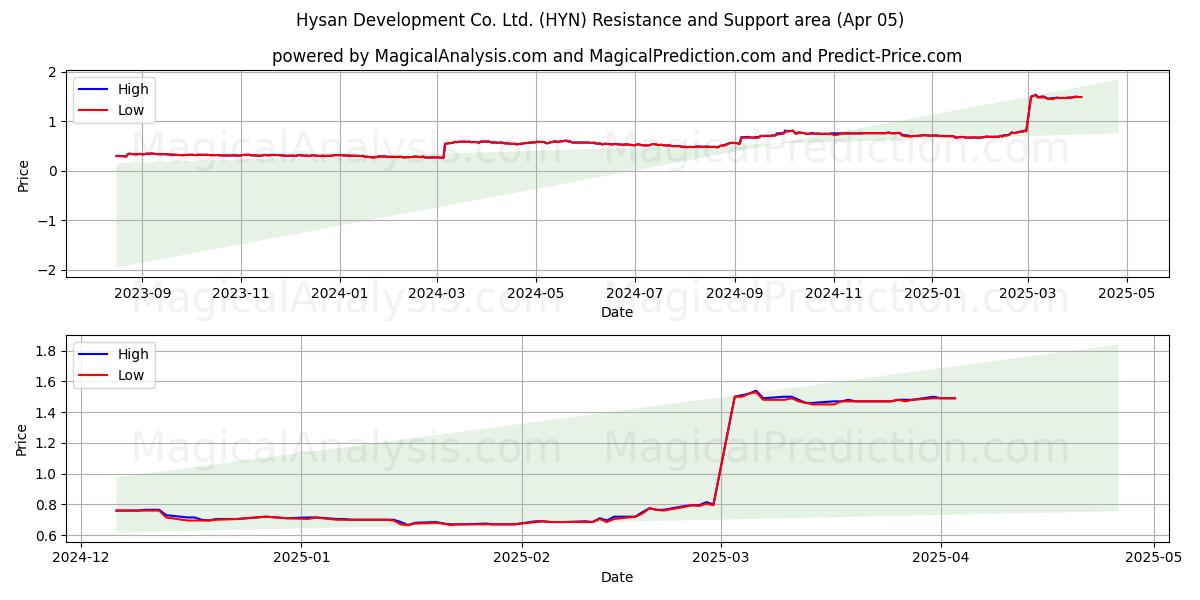Click the '2025-05' label on top chart
The width and height of the screenshot is (1200, 600).
(1127, 294)
